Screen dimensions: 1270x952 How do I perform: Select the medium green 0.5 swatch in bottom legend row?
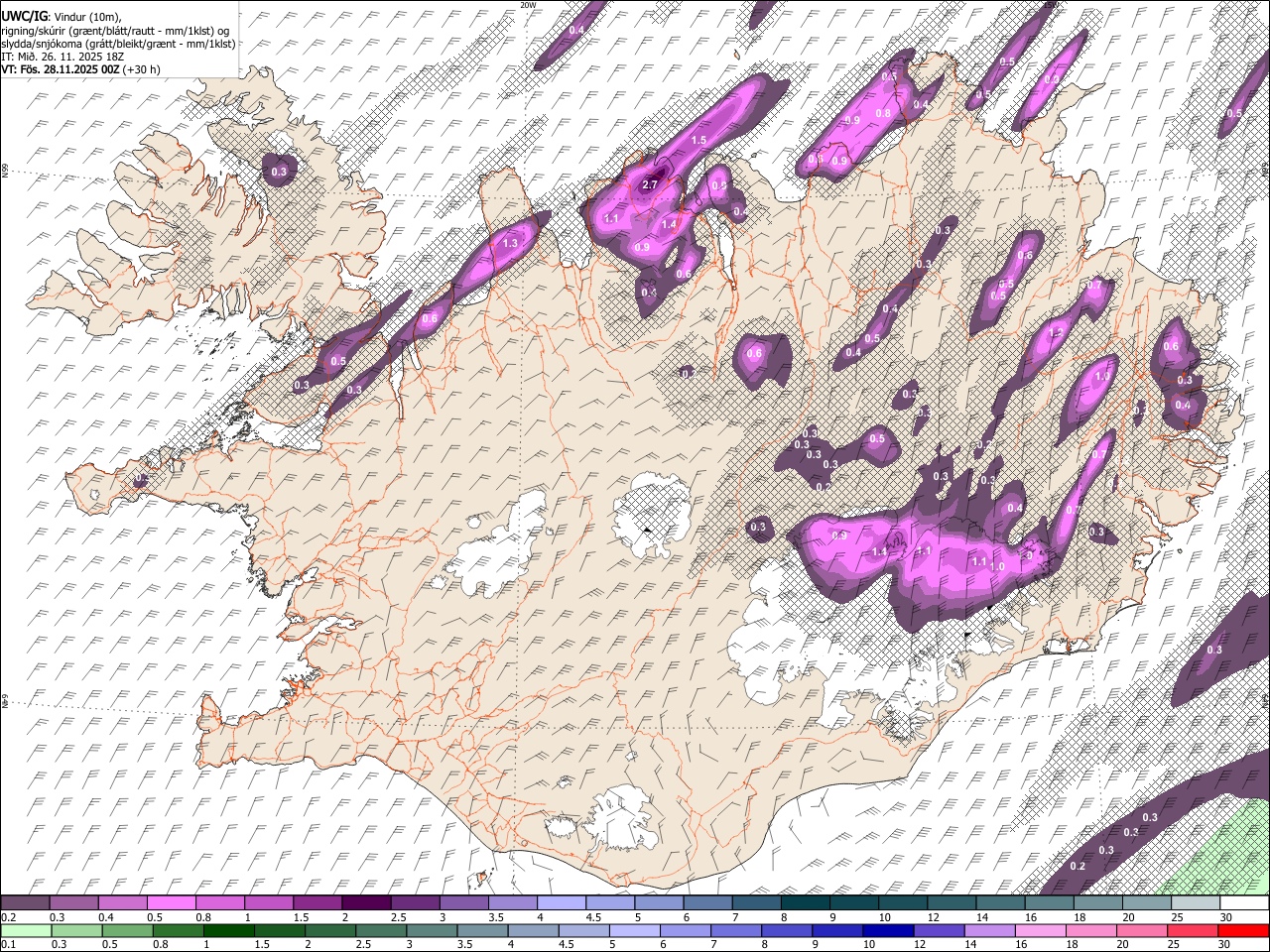coord(128,930)
